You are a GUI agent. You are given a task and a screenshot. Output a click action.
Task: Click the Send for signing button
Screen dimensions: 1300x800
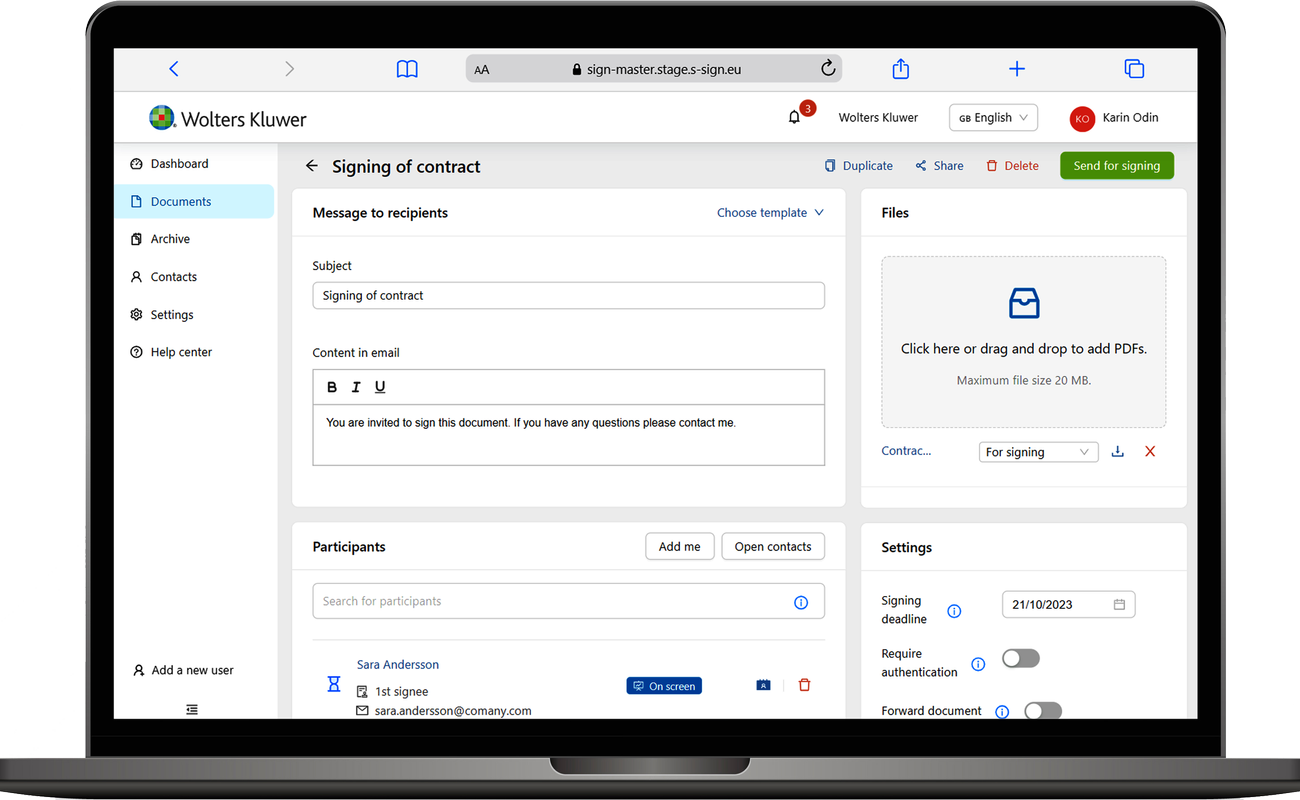[x=1116, y=166]
